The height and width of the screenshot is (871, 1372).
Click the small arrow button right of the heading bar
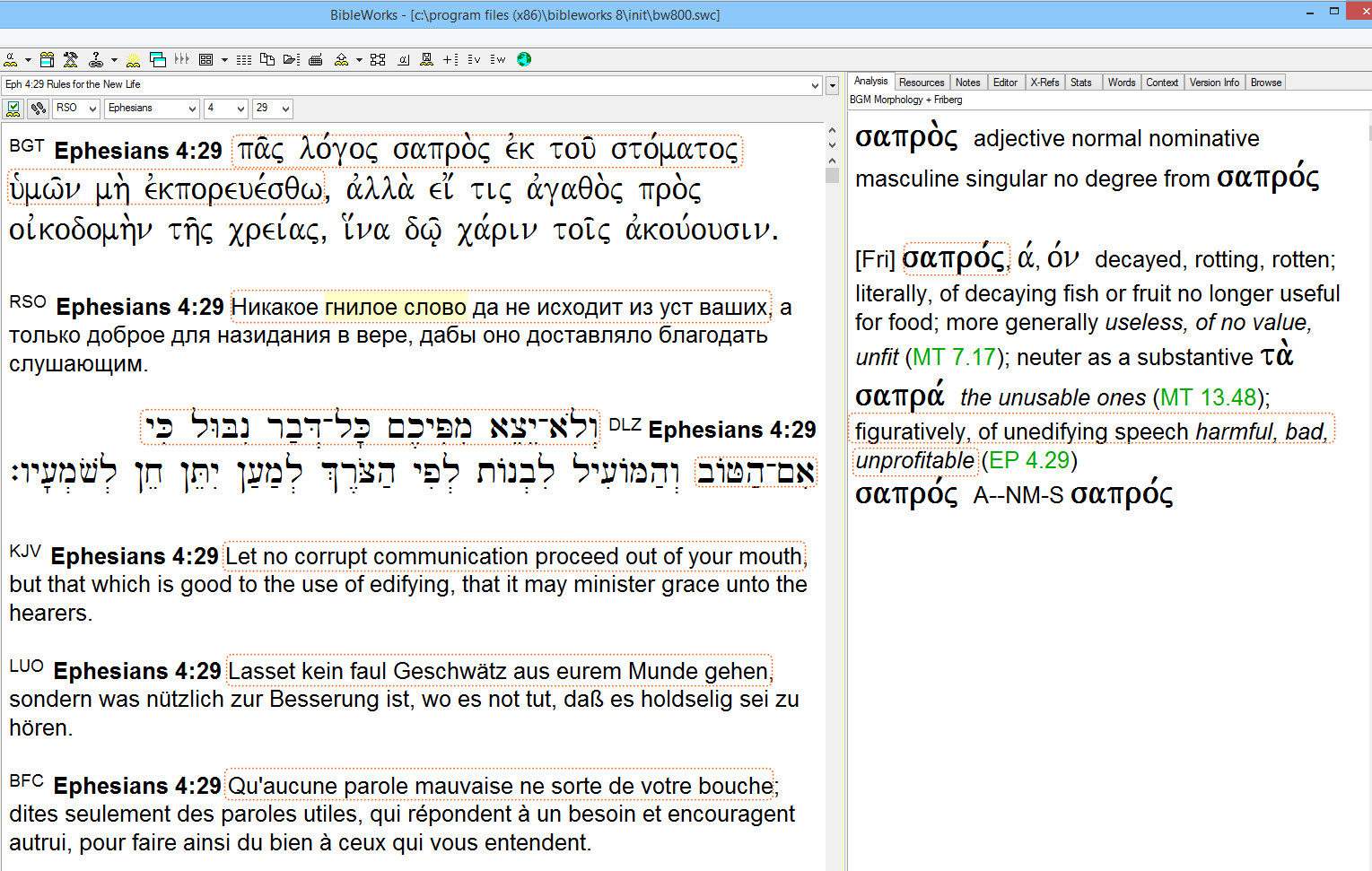(x=833, y=85)
